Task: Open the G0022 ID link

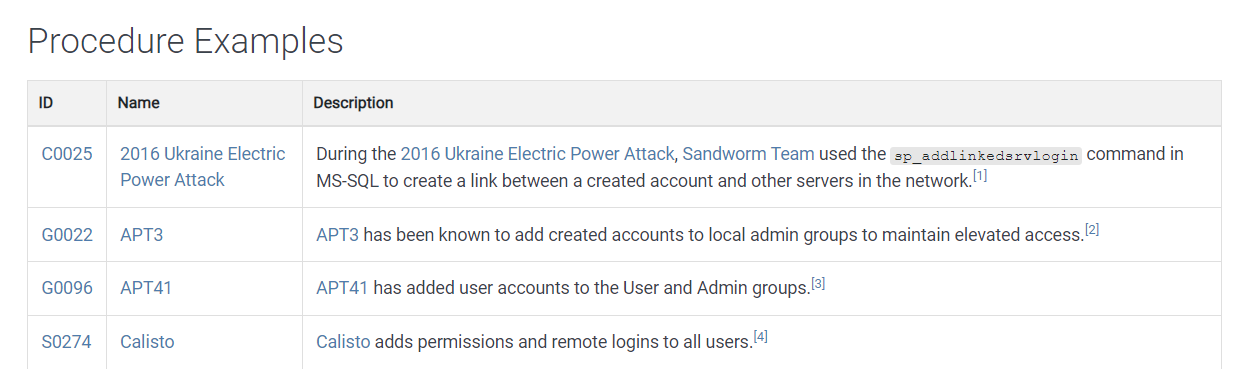Action: pos(67,235)
